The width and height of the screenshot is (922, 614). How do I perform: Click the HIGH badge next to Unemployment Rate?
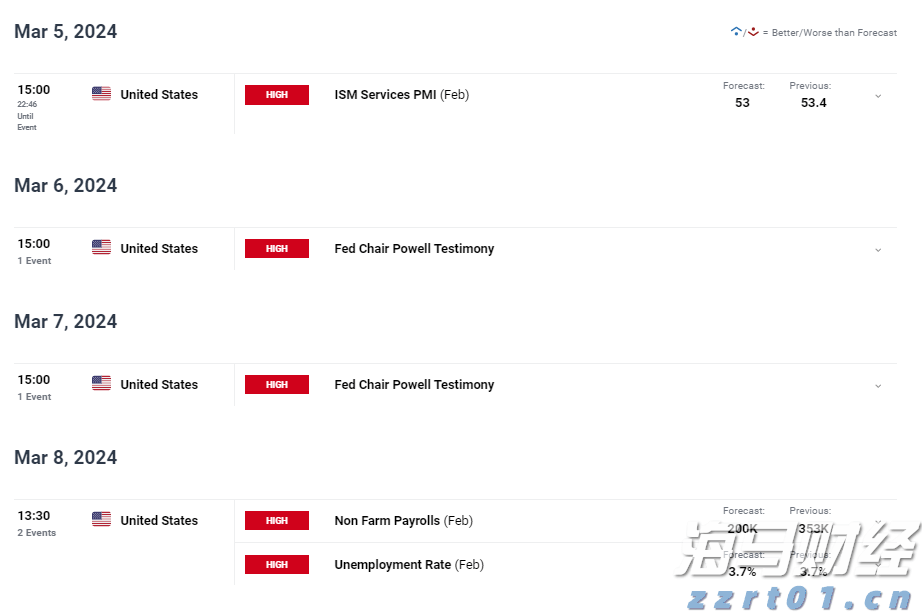point(277,565)
